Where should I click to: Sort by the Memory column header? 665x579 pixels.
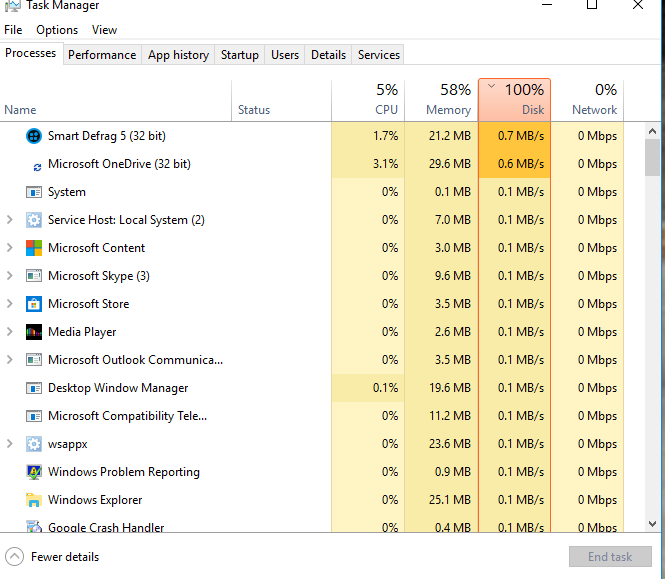click(441, 101)
